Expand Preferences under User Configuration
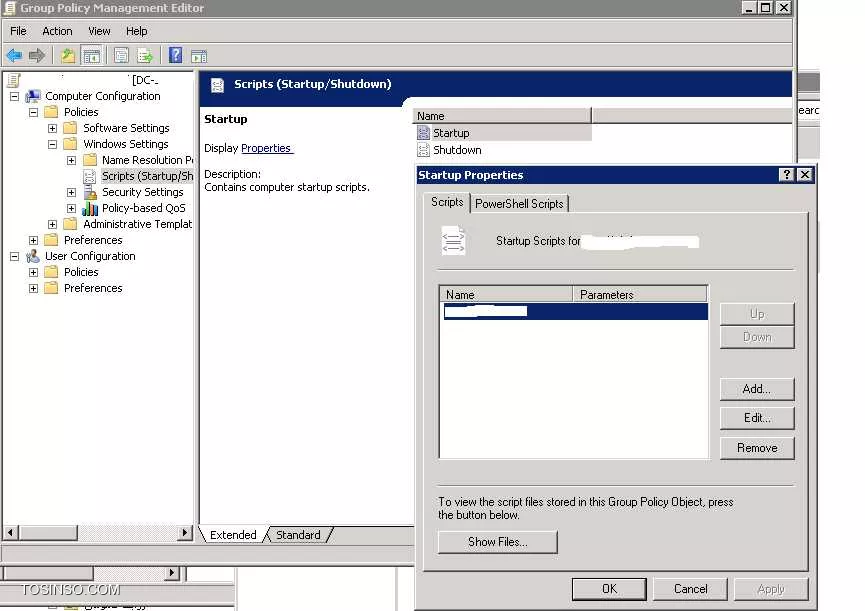This screenshot has height=611, width=865. coord(34,288)
